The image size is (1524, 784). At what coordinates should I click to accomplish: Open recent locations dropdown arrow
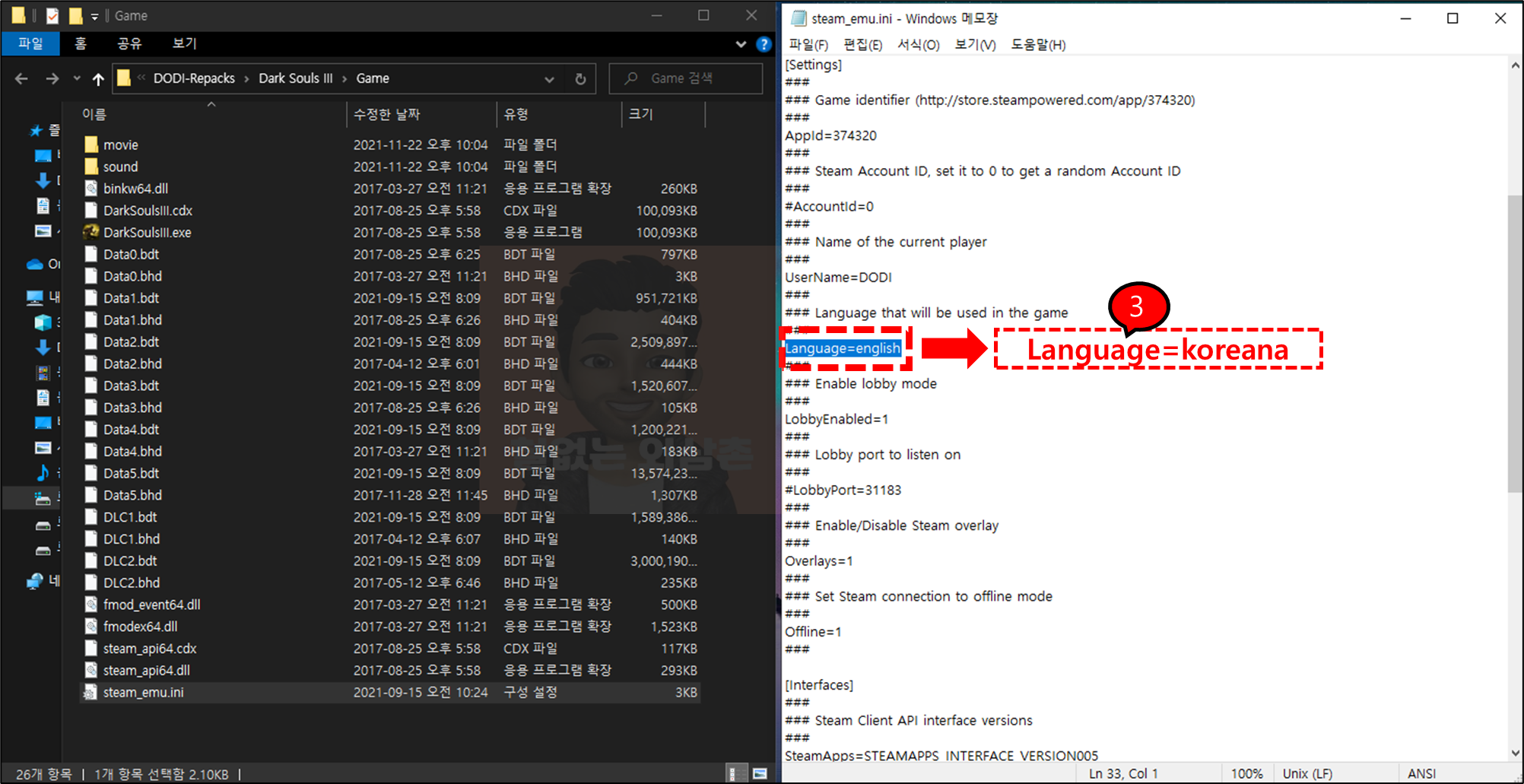click(x=77, y=78)
